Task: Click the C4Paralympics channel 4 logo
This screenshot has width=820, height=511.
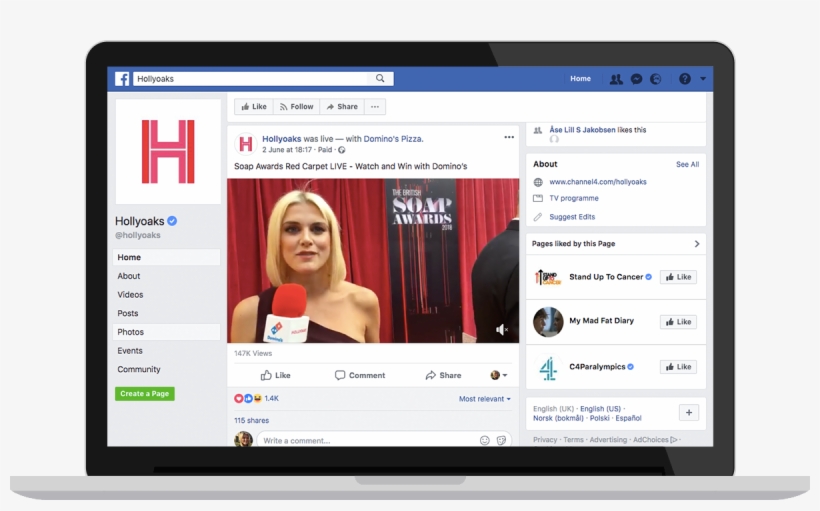Action: point(548,367)
